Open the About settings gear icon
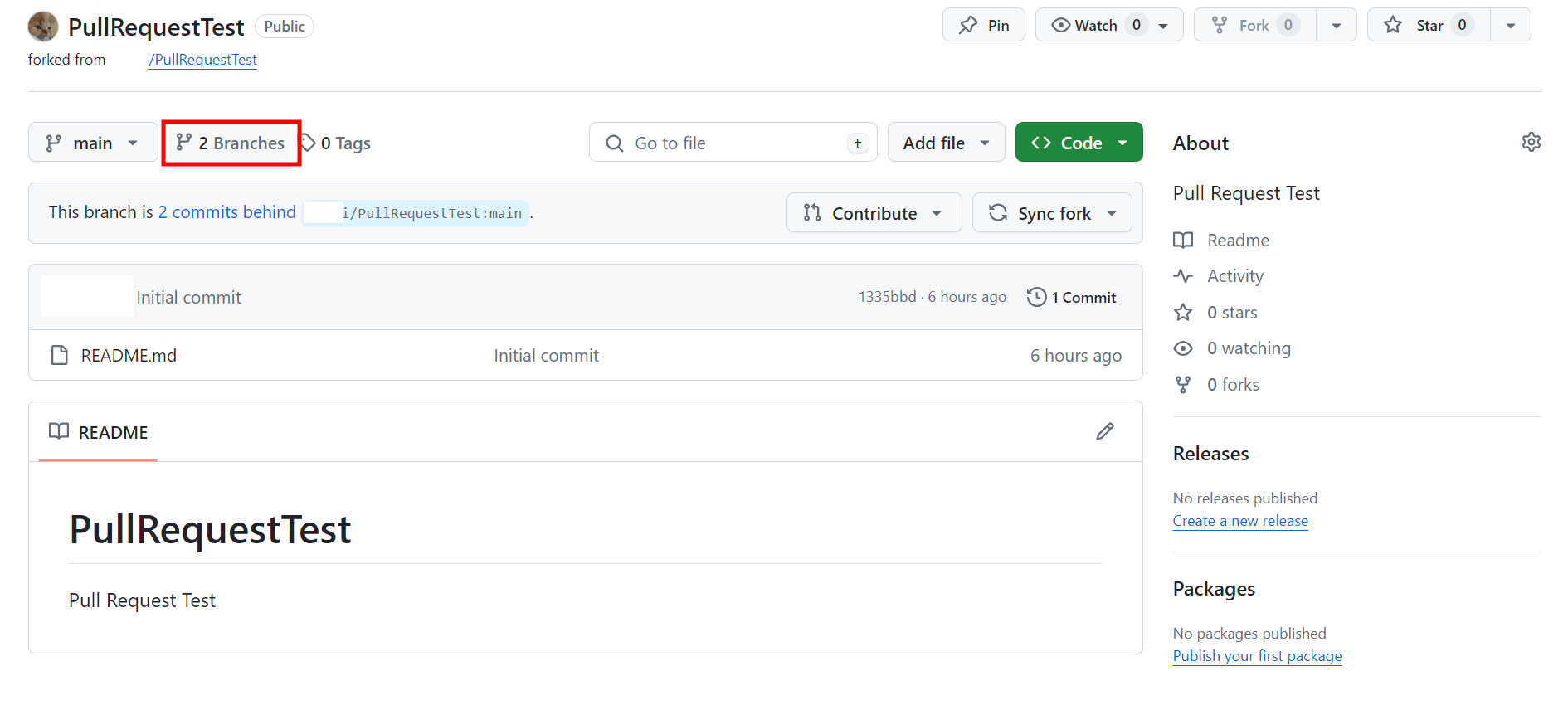Screen dimensions: 1568x705 coord(1531,142)
